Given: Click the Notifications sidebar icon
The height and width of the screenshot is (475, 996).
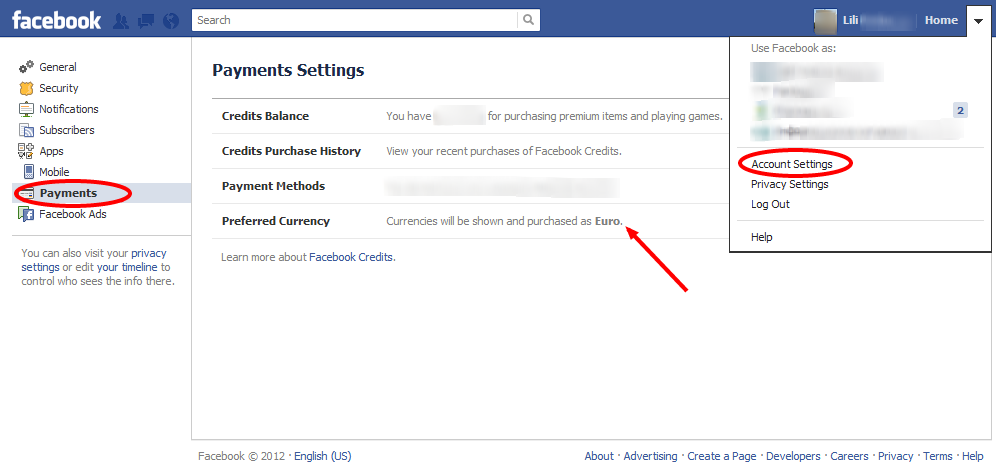Looking at the screenshot, I should (26, 109).
